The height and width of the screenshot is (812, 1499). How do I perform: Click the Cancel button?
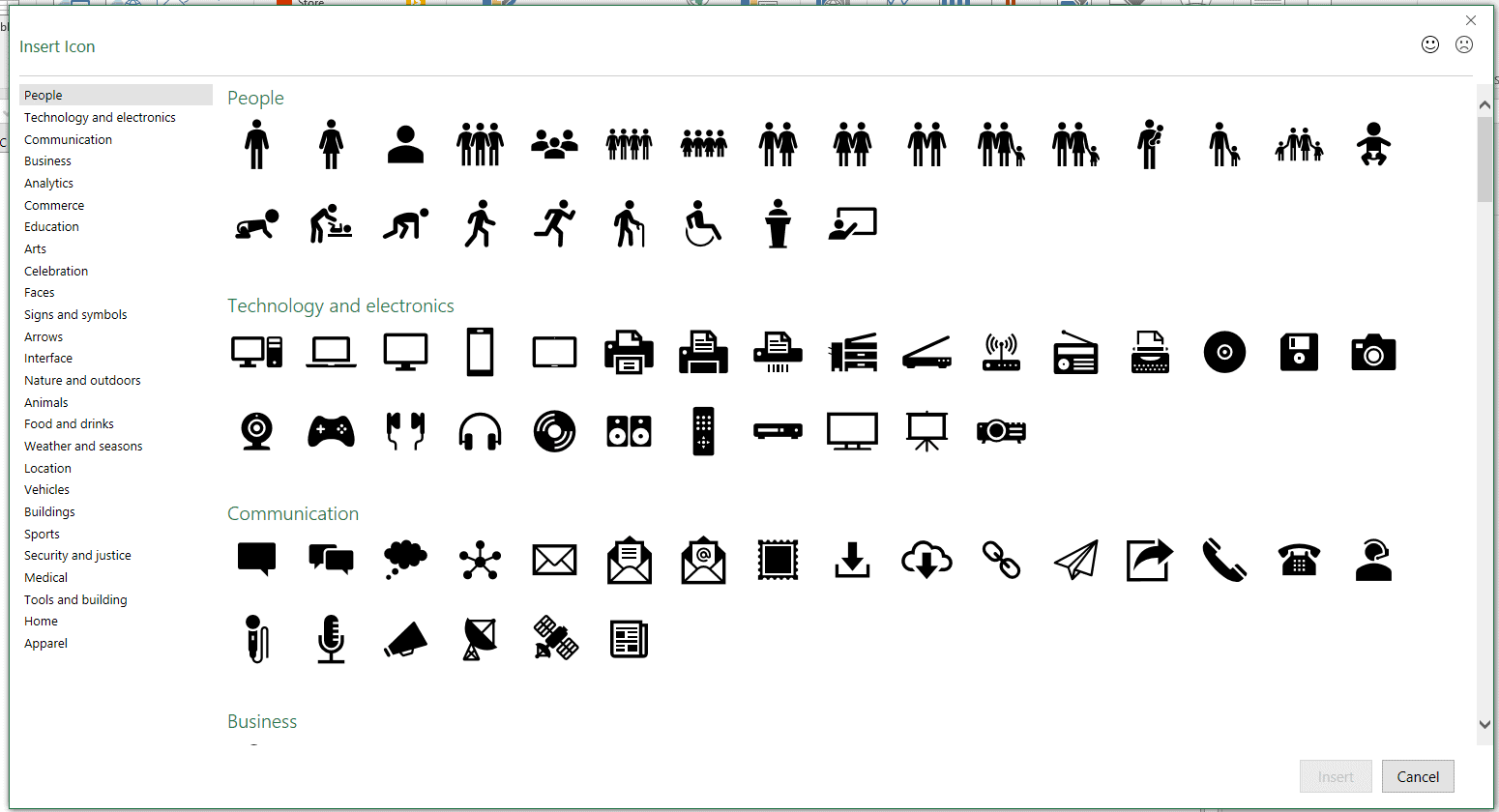coord(1418,777)
